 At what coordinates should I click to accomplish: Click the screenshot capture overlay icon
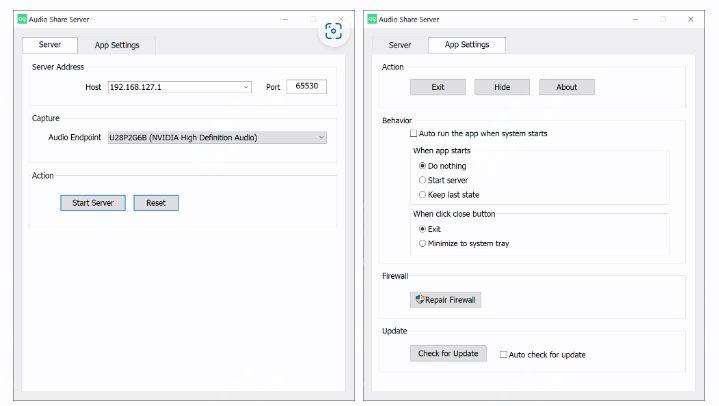333,31
